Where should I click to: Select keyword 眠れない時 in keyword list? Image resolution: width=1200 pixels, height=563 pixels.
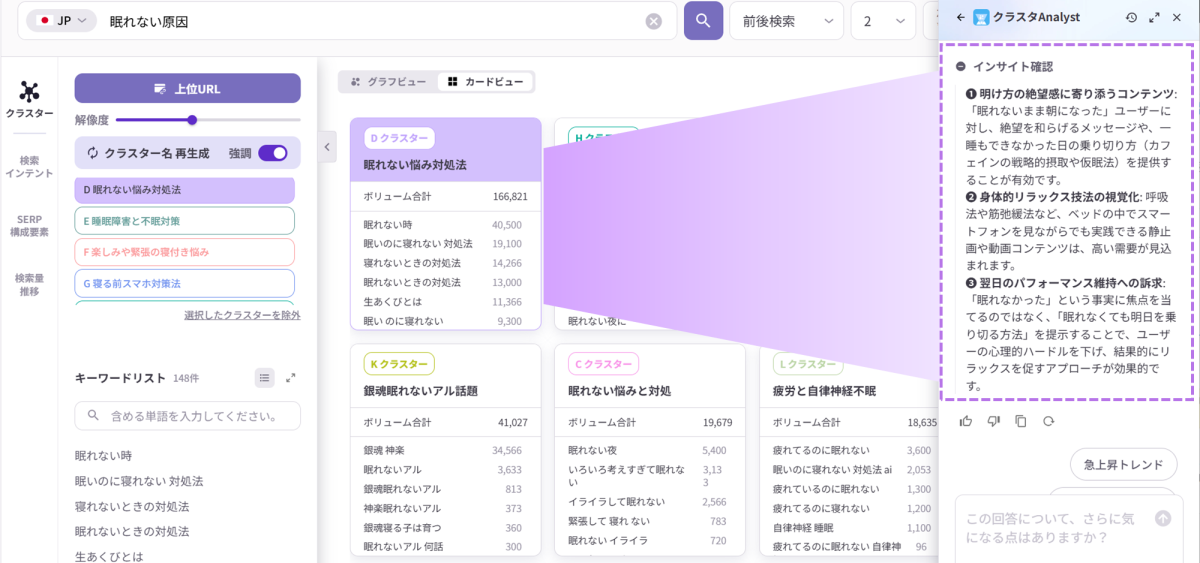click(103, 455)
